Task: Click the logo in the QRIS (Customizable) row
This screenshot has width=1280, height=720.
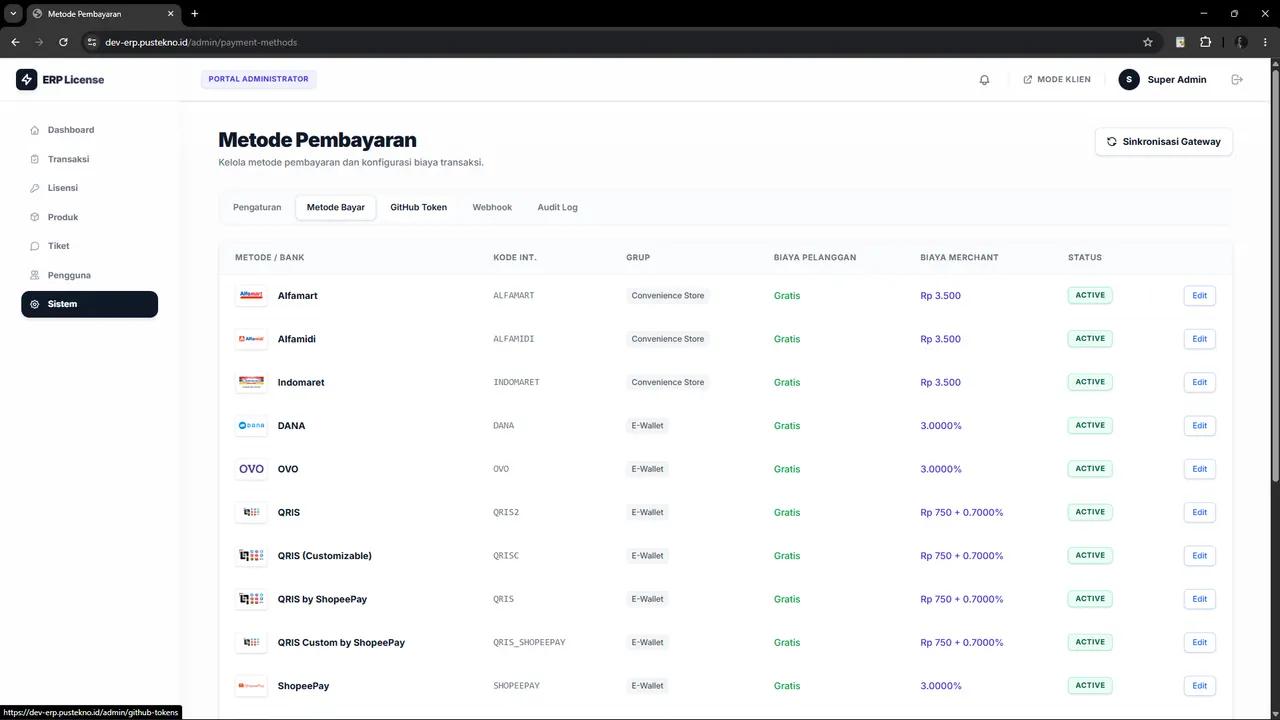Action: tap(251, 556)
